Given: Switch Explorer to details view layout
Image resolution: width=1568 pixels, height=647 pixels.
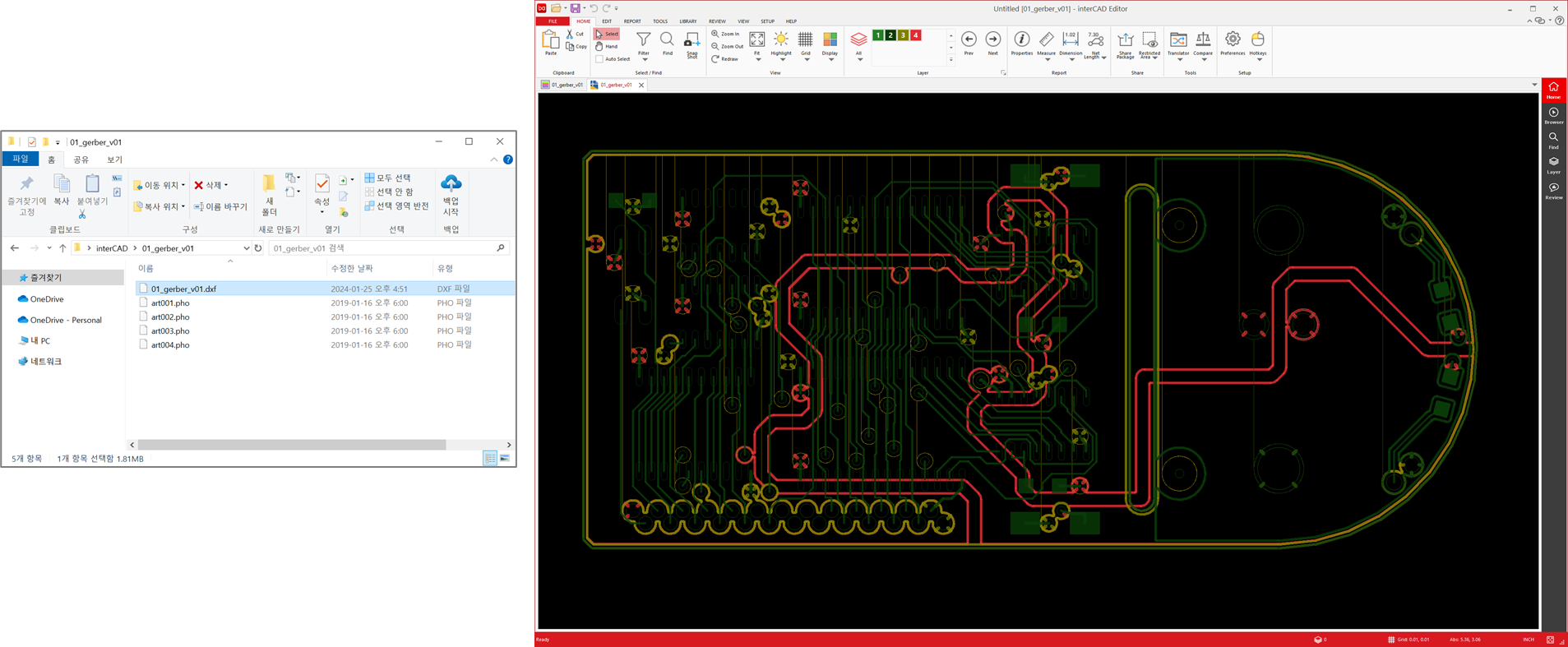Looking at the screenshot, I should (x=490, y=458).
